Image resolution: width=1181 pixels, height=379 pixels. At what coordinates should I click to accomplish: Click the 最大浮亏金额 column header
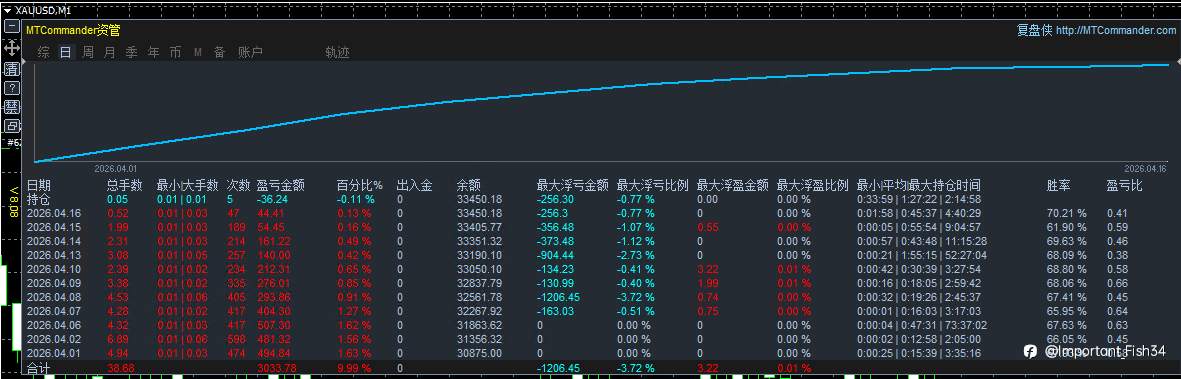click(x=572, y=185)
